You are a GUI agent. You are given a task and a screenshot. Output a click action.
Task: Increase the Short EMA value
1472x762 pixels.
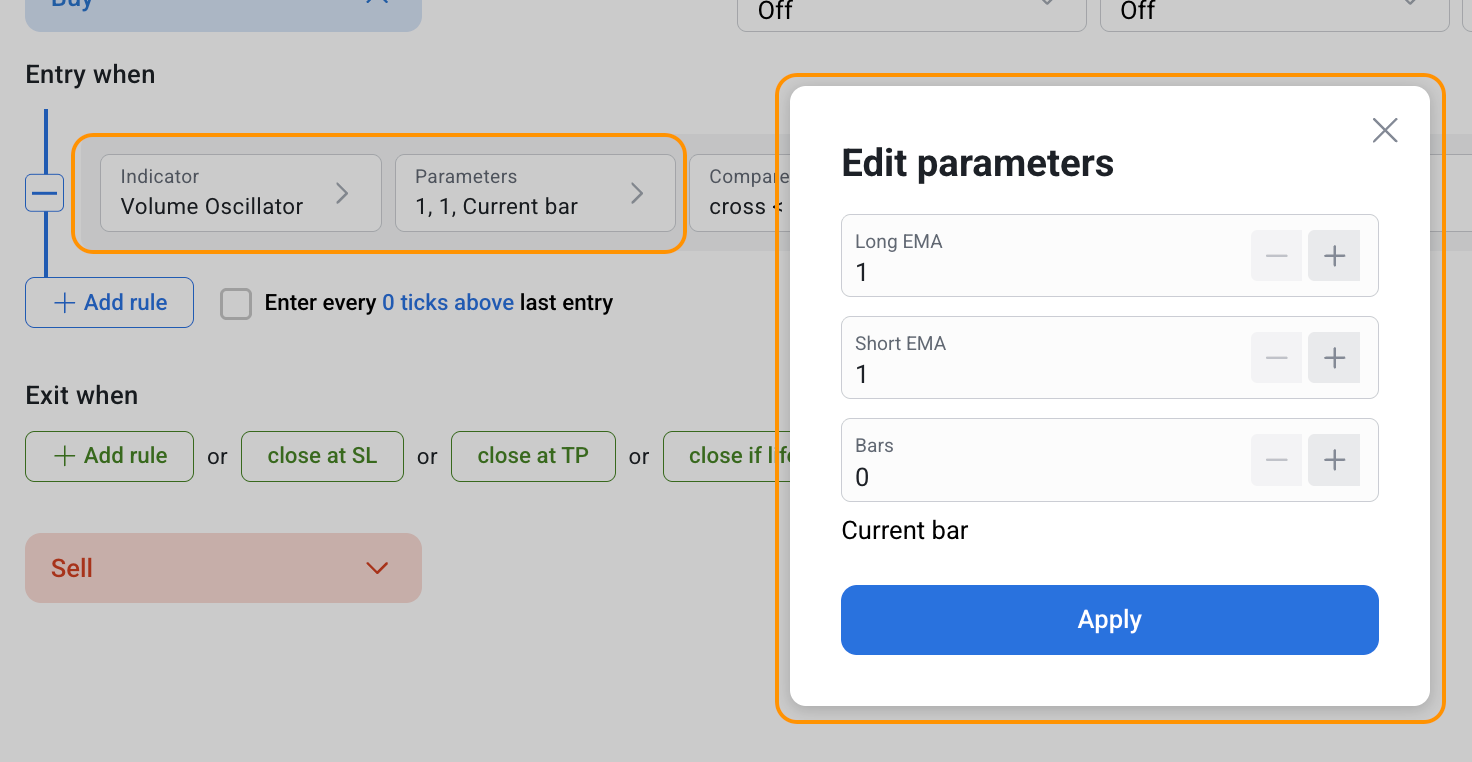1334,358
